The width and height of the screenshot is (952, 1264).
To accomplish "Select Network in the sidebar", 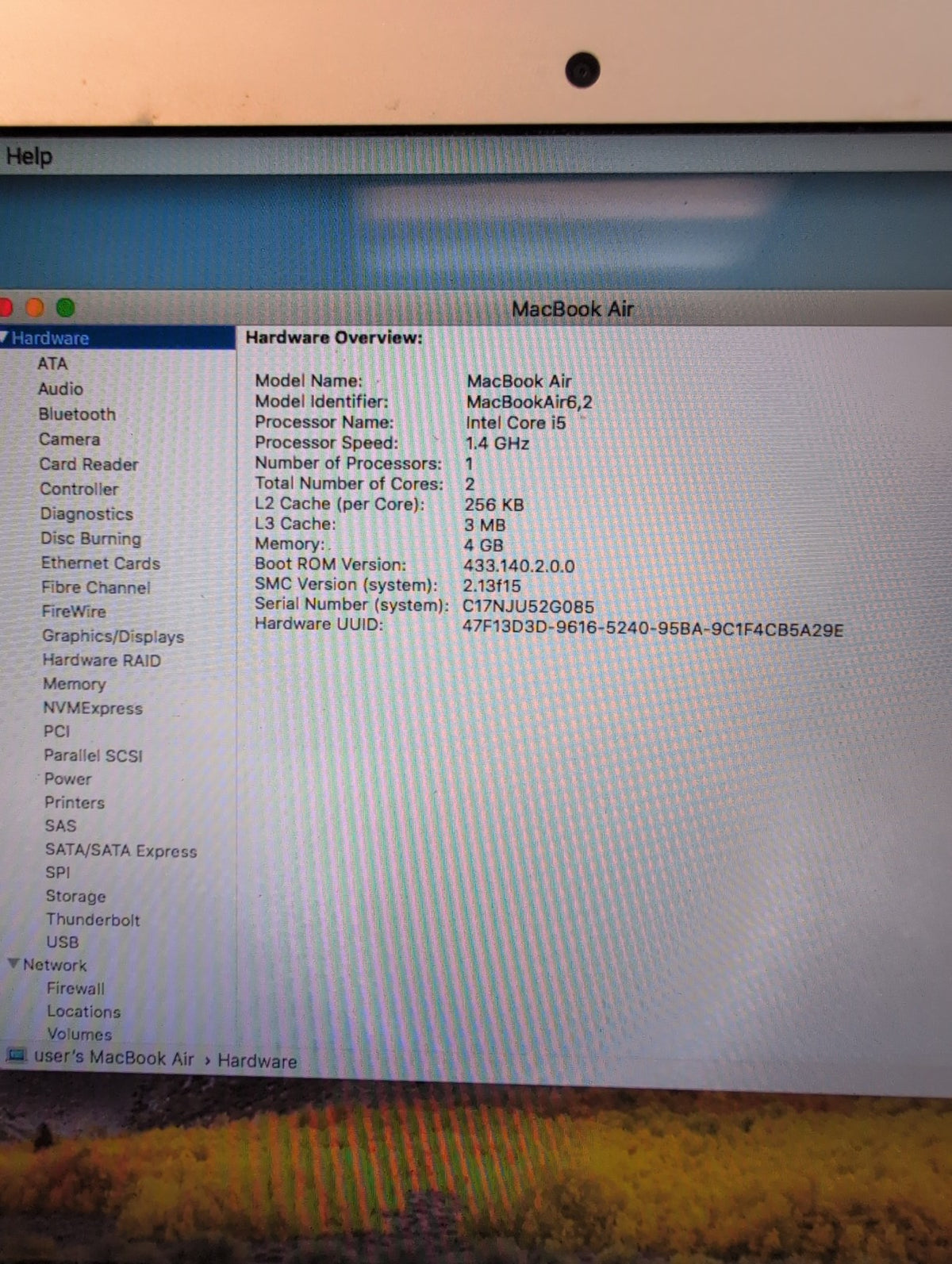I will pyautogui.click(x=55, y=966).
